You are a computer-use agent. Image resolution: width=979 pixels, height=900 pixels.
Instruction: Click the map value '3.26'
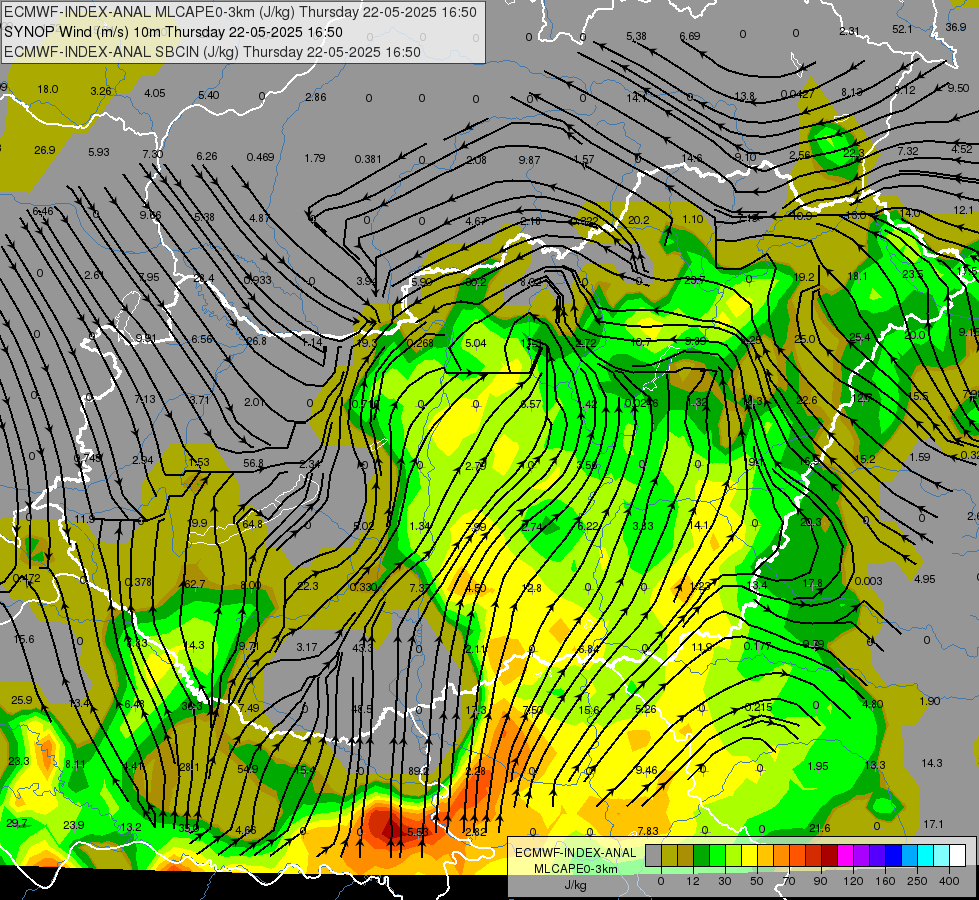click(x=101, y=91)
